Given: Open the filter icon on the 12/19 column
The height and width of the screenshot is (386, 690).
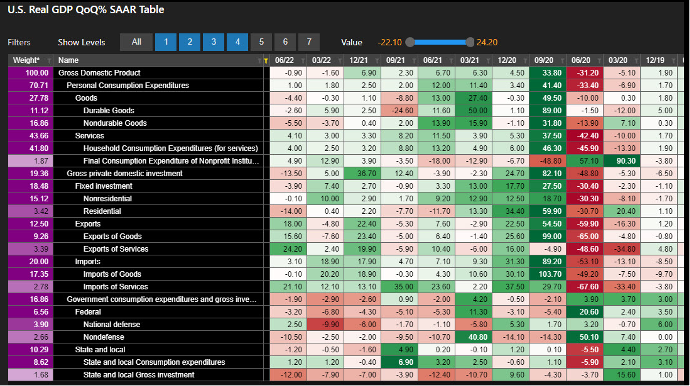Looking at the screenshot, I should tap(673, 61).
